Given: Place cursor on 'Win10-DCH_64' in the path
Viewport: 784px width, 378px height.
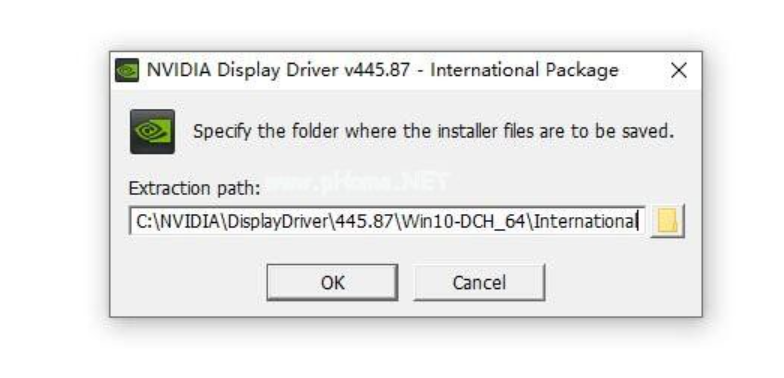Looking at the screenshot, I should pos(464,221).
